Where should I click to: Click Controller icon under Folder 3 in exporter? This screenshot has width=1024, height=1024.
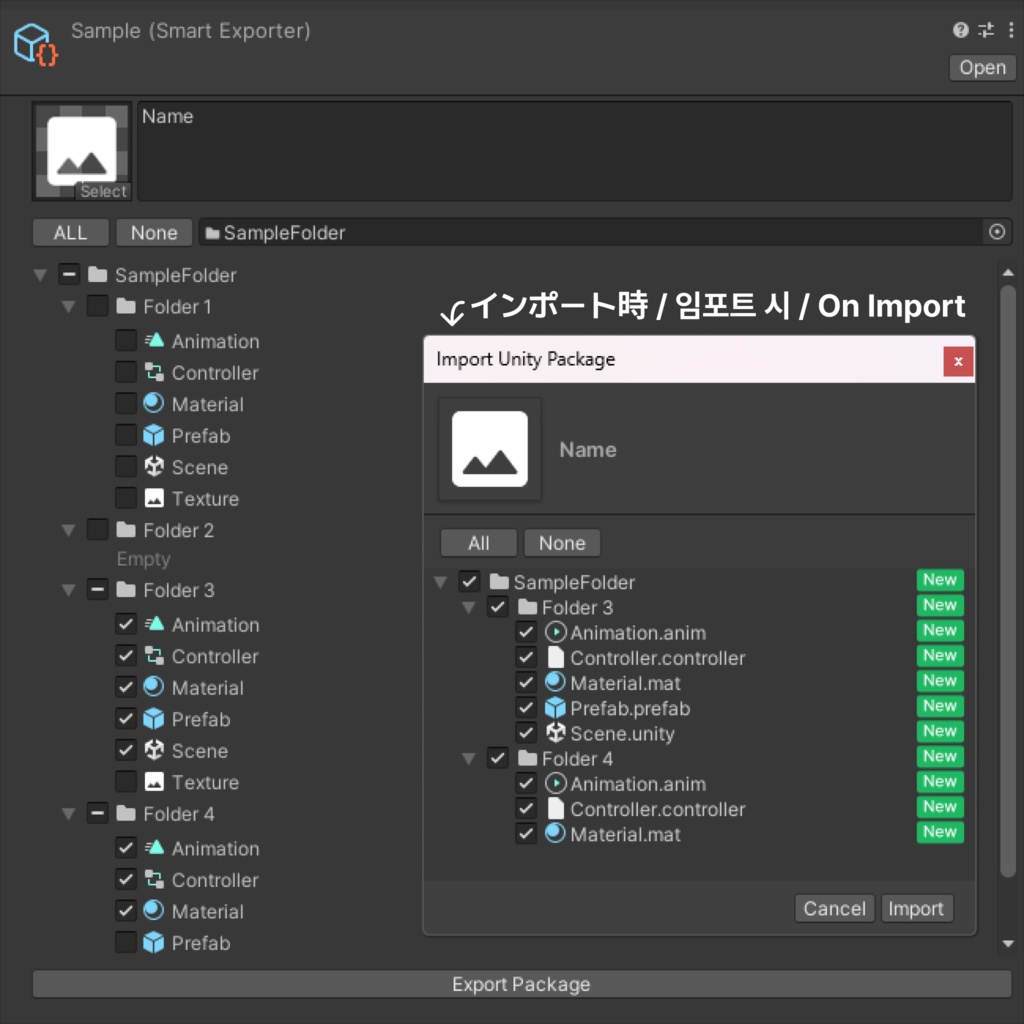click(x=154, y=656)
